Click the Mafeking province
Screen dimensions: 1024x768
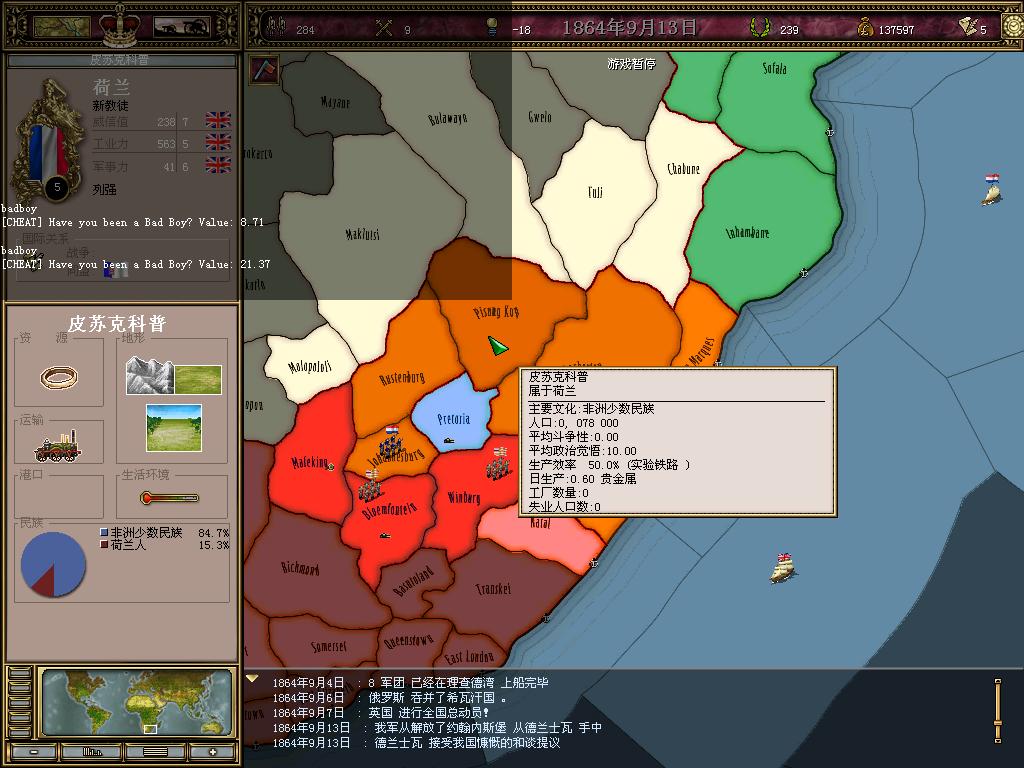(310, 462)
